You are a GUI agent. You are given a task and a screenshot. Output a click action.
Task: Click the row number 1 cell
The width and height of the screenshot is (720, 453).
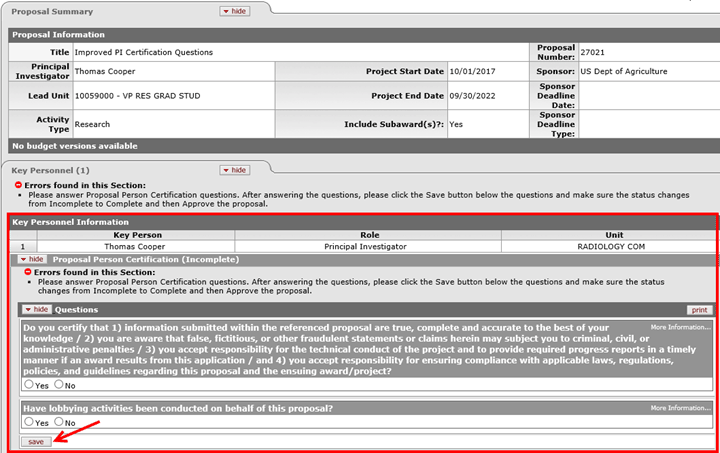coord(22,246)
